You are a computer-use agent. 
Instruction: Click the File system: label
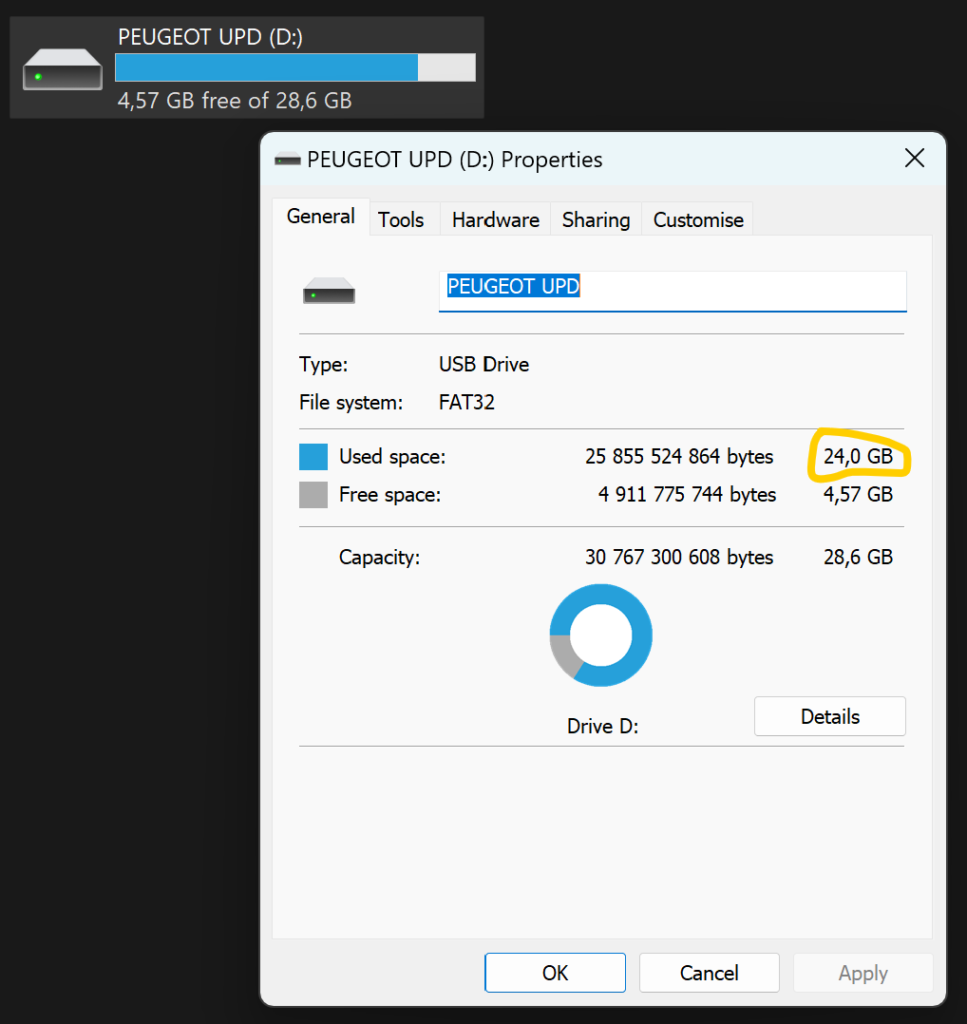click(351, 402)
